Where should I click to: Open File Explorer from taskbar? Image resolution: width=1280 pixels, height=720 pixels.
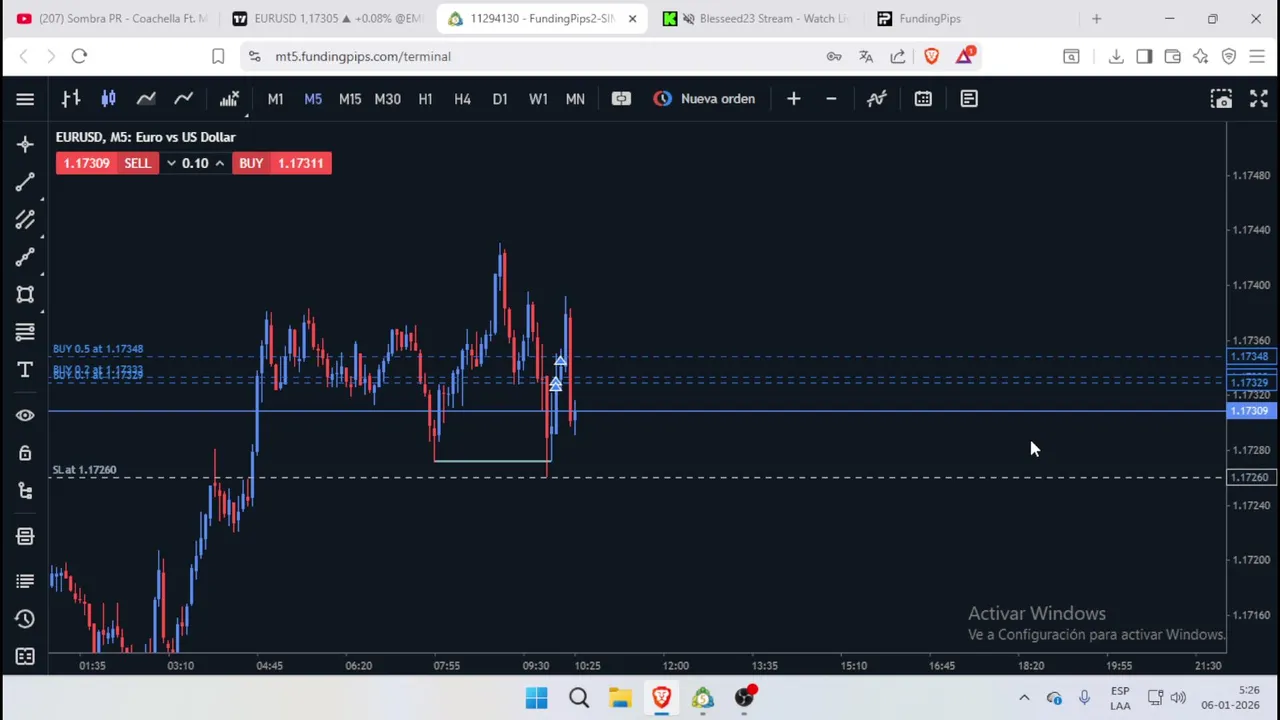[x=620, y=698]
